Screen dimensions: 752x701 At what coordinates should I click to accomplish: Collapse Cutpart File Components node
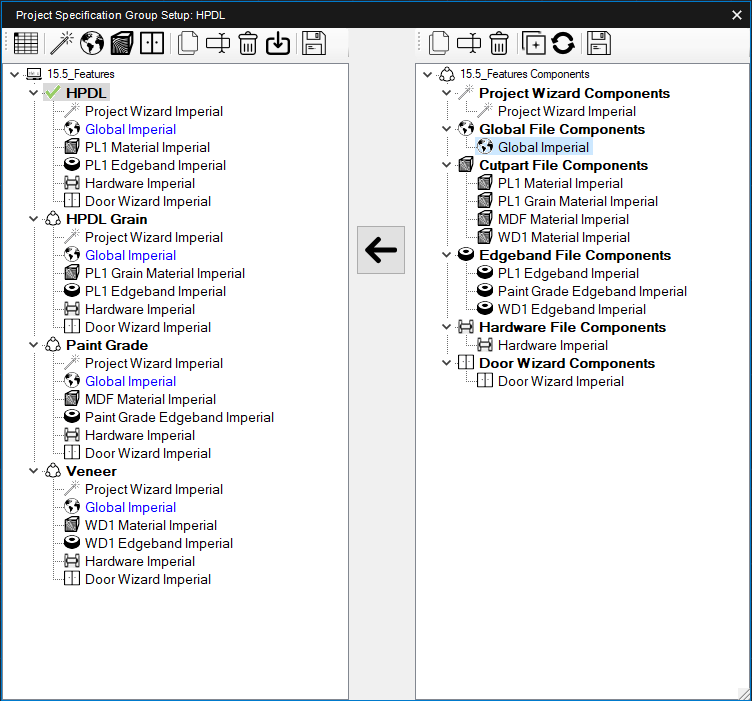point(446,164)
